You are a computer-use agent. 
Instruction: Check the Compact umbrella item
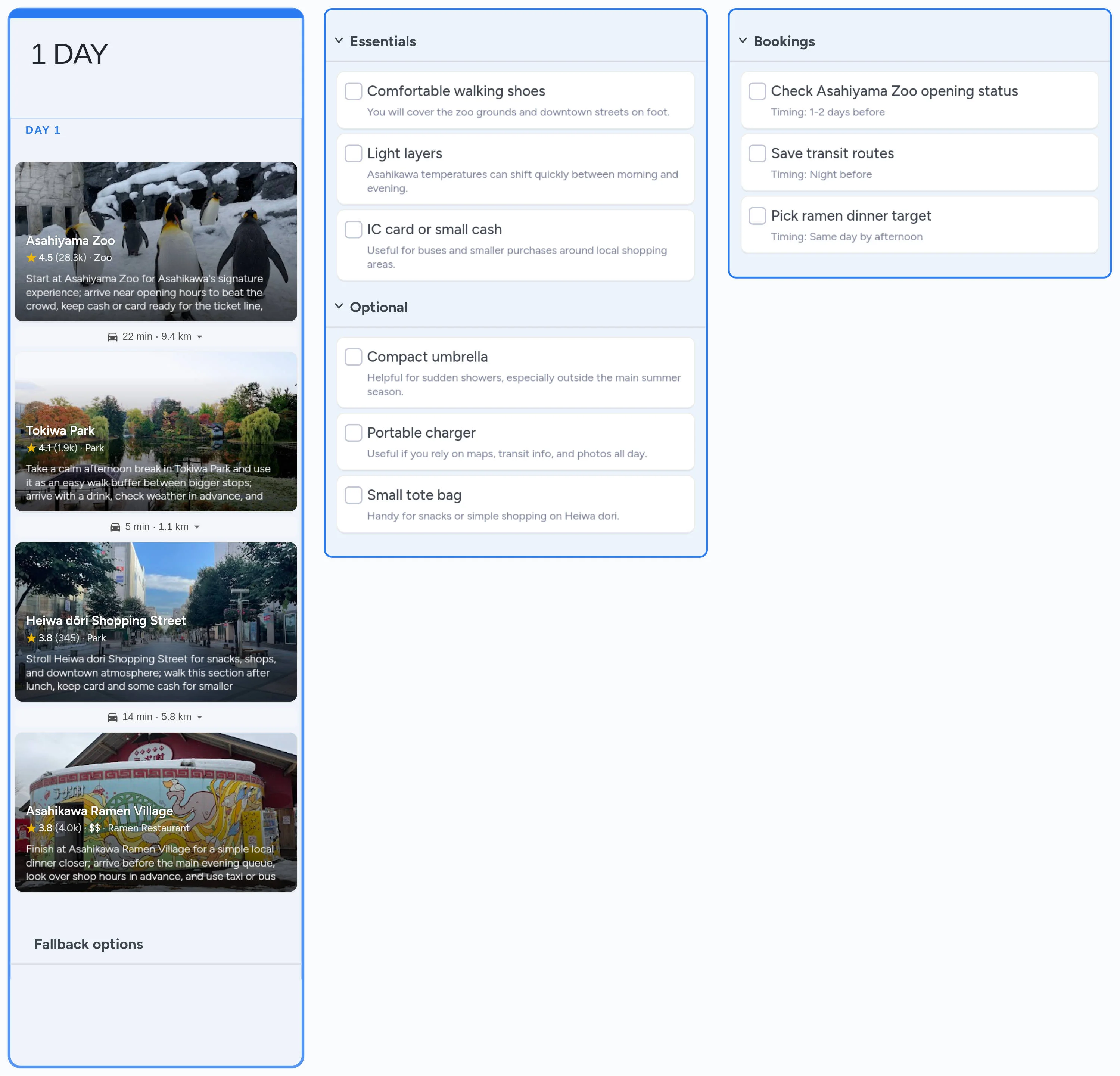pos(353,357)
